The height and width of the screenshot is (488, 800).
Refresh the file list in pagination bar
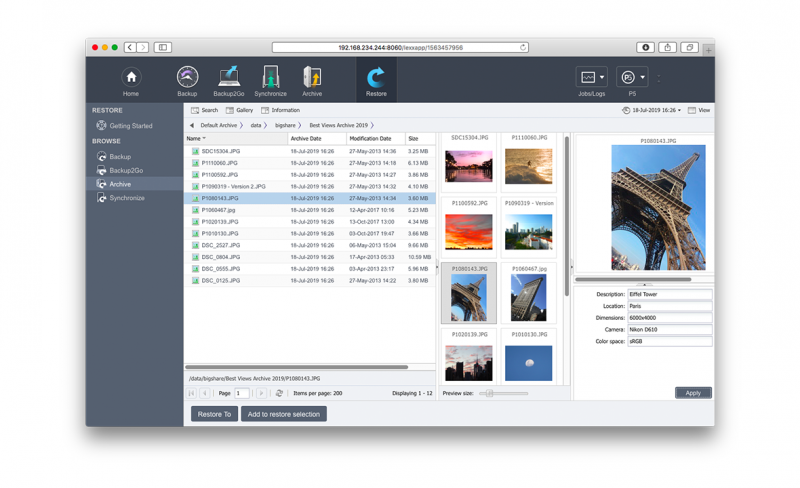click(279, 393)
